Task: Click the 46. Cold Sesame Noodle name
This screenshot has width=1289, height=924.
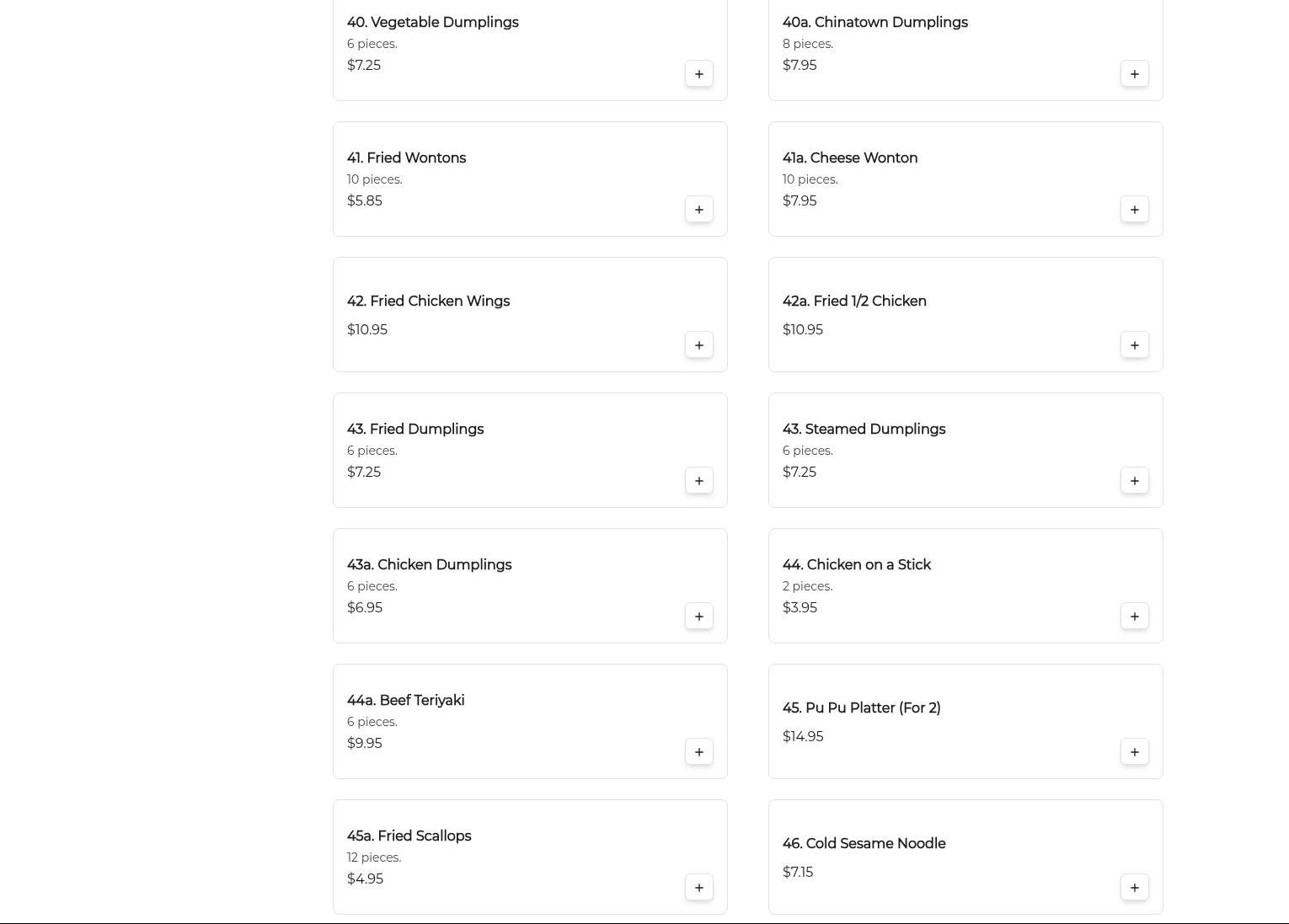Action: [x=864, y=843]
